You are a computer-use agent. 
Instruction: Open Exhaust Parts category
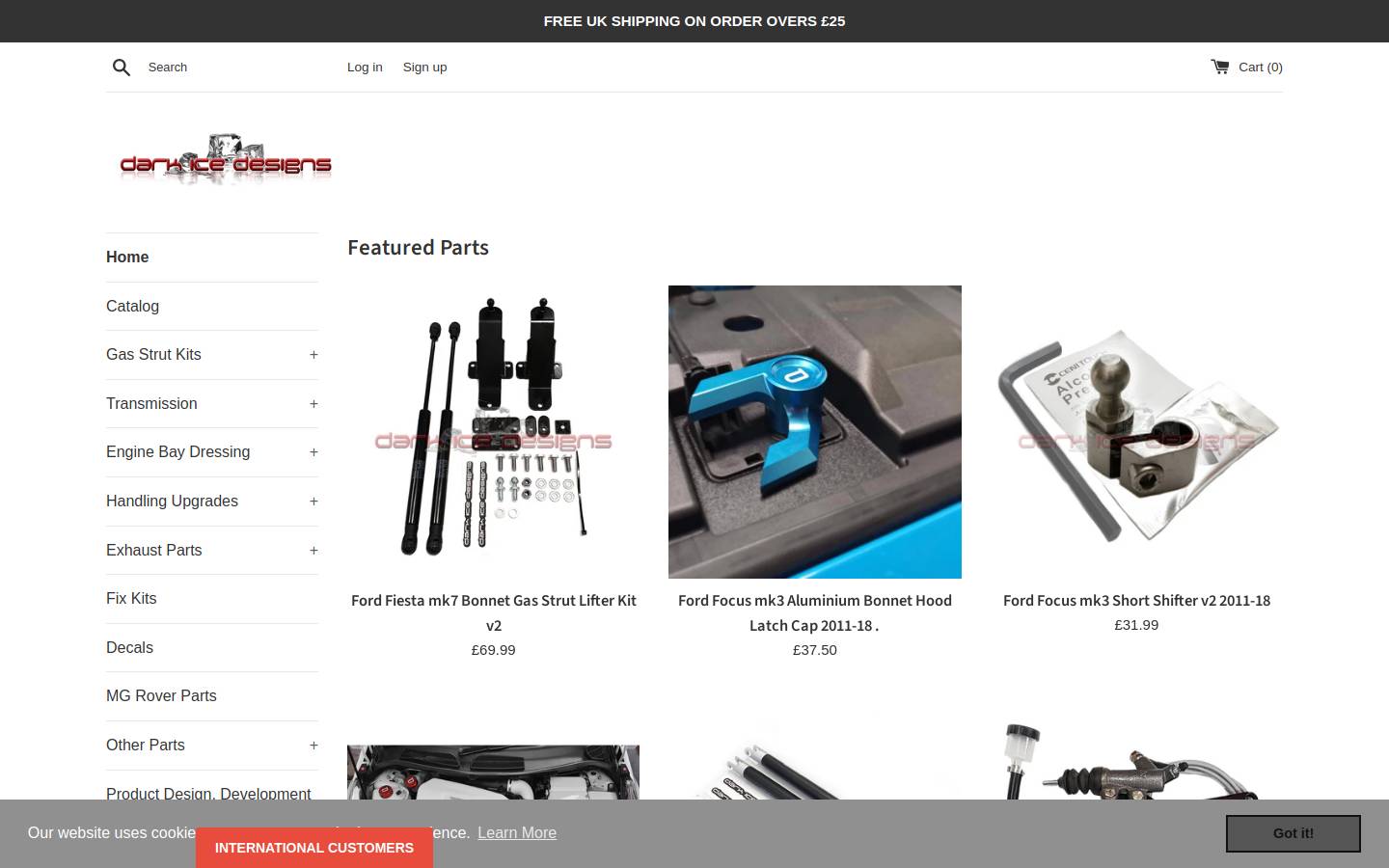[153, 550]
